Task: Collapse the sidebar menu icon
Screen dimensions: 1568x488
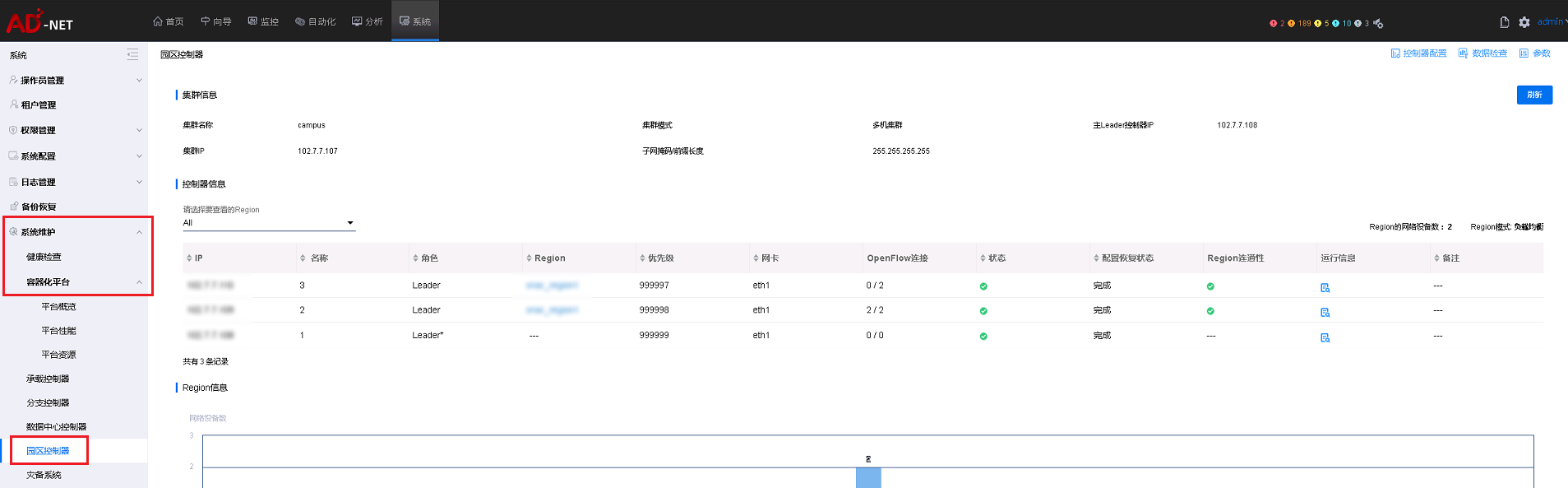Action: [132, 55]
